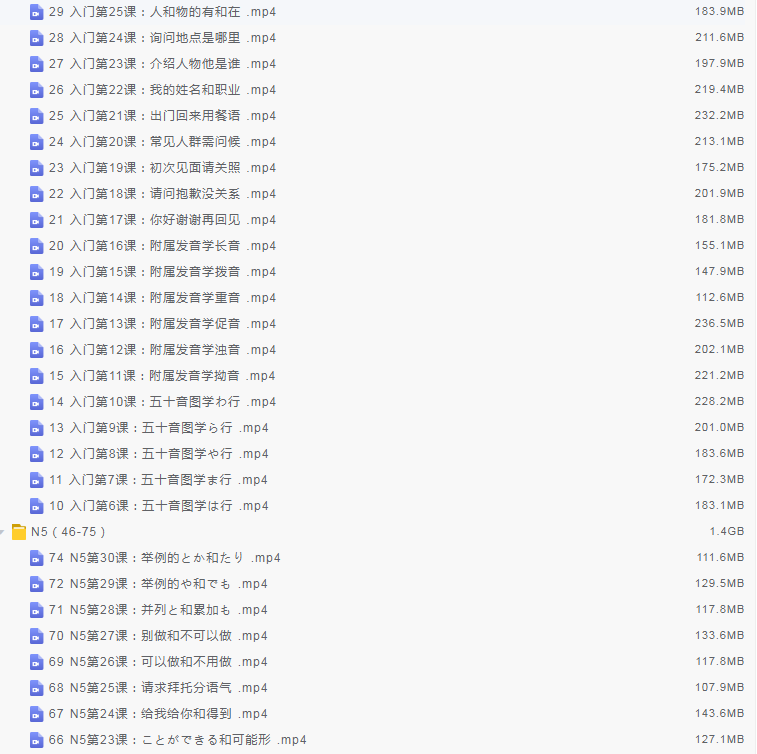The width and height of the screenshot is (757, 754).
Task: Collapse the N5（46-75）folder arrow
Action: point(3,532)
